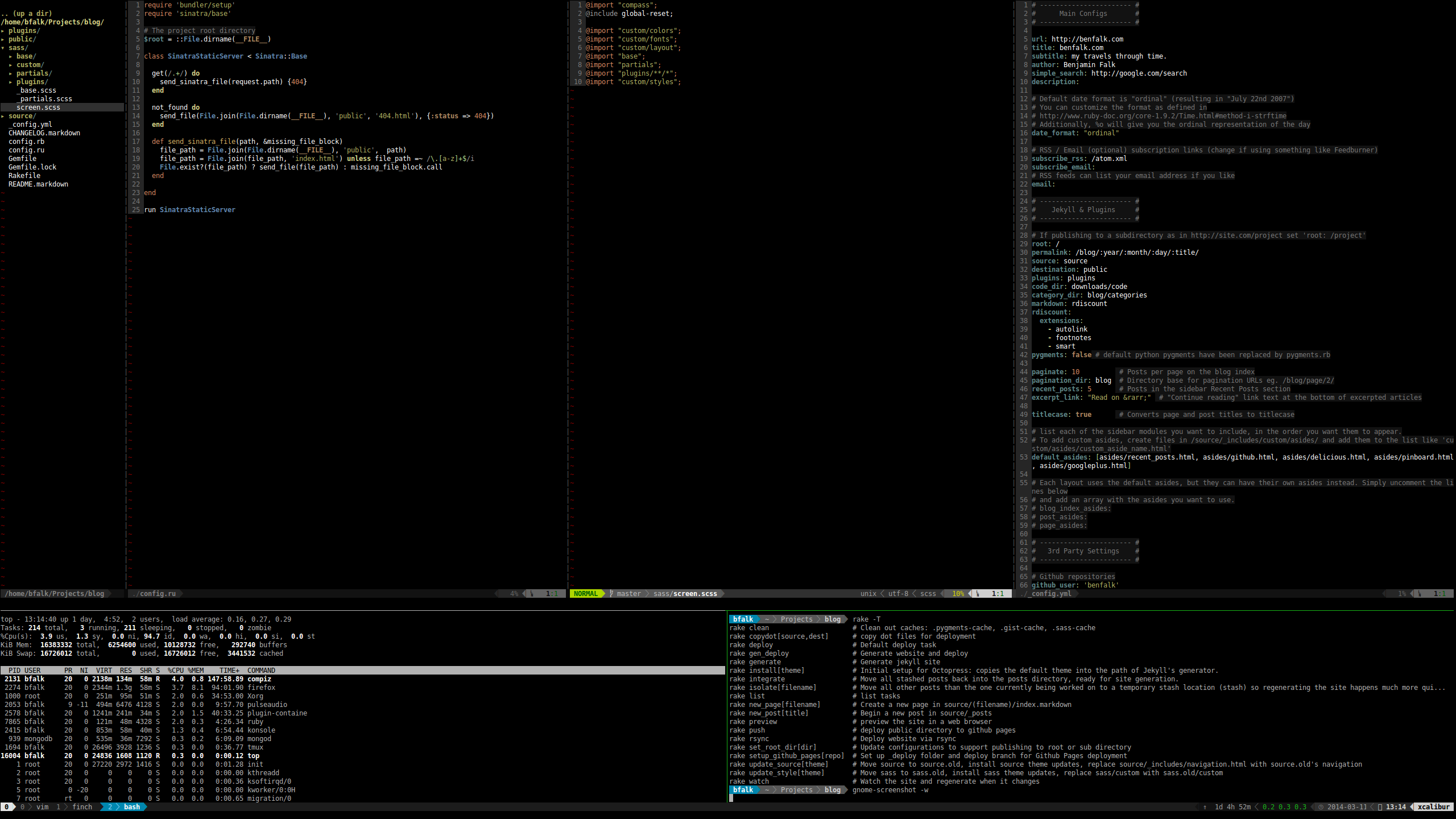Open CHANGELOG.markdown in the file tree
Screen dimensions: 1456x819
click(44, 133)
